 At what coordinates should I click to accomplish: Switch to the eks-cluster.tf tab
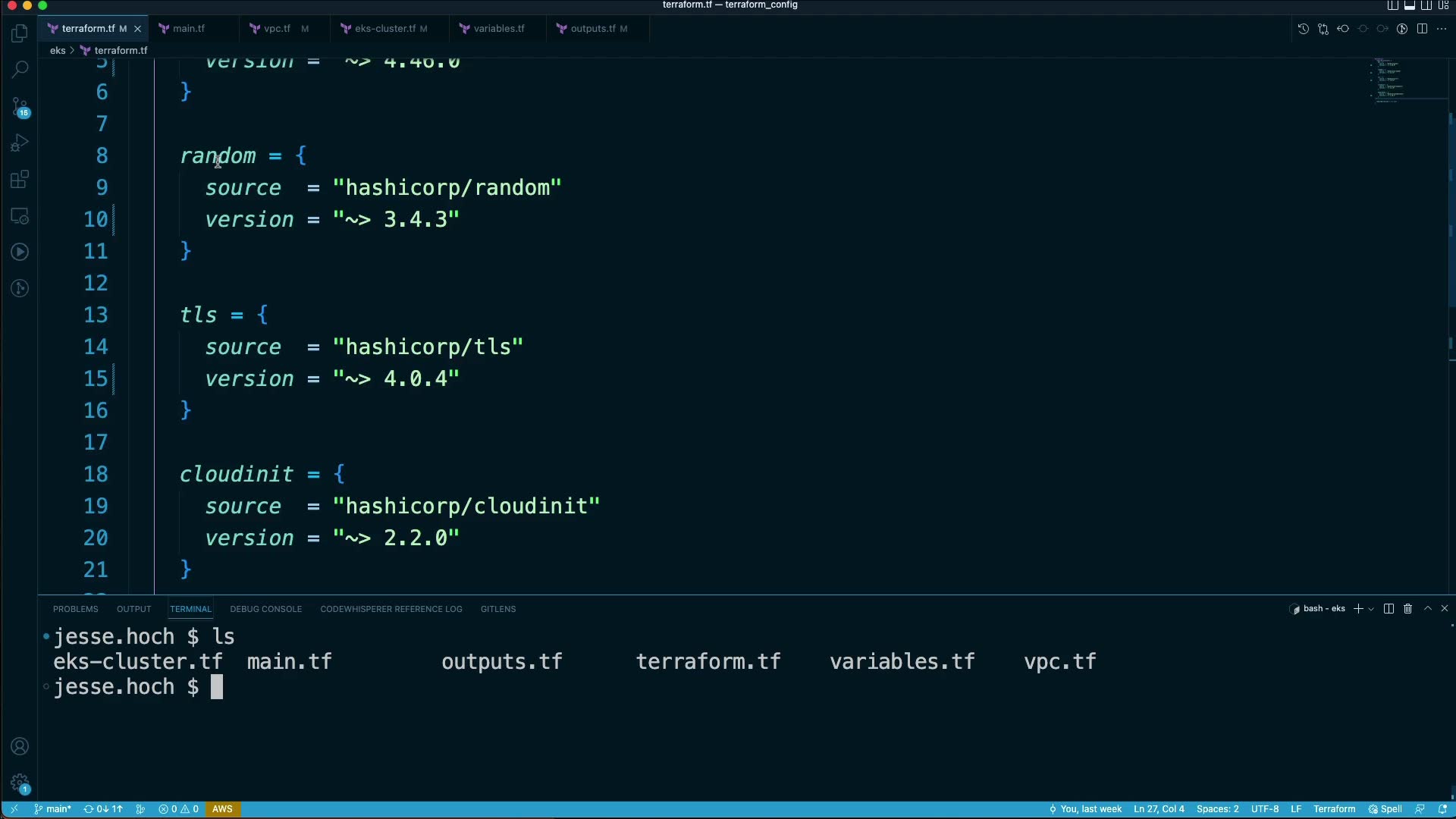click(384, 29)
